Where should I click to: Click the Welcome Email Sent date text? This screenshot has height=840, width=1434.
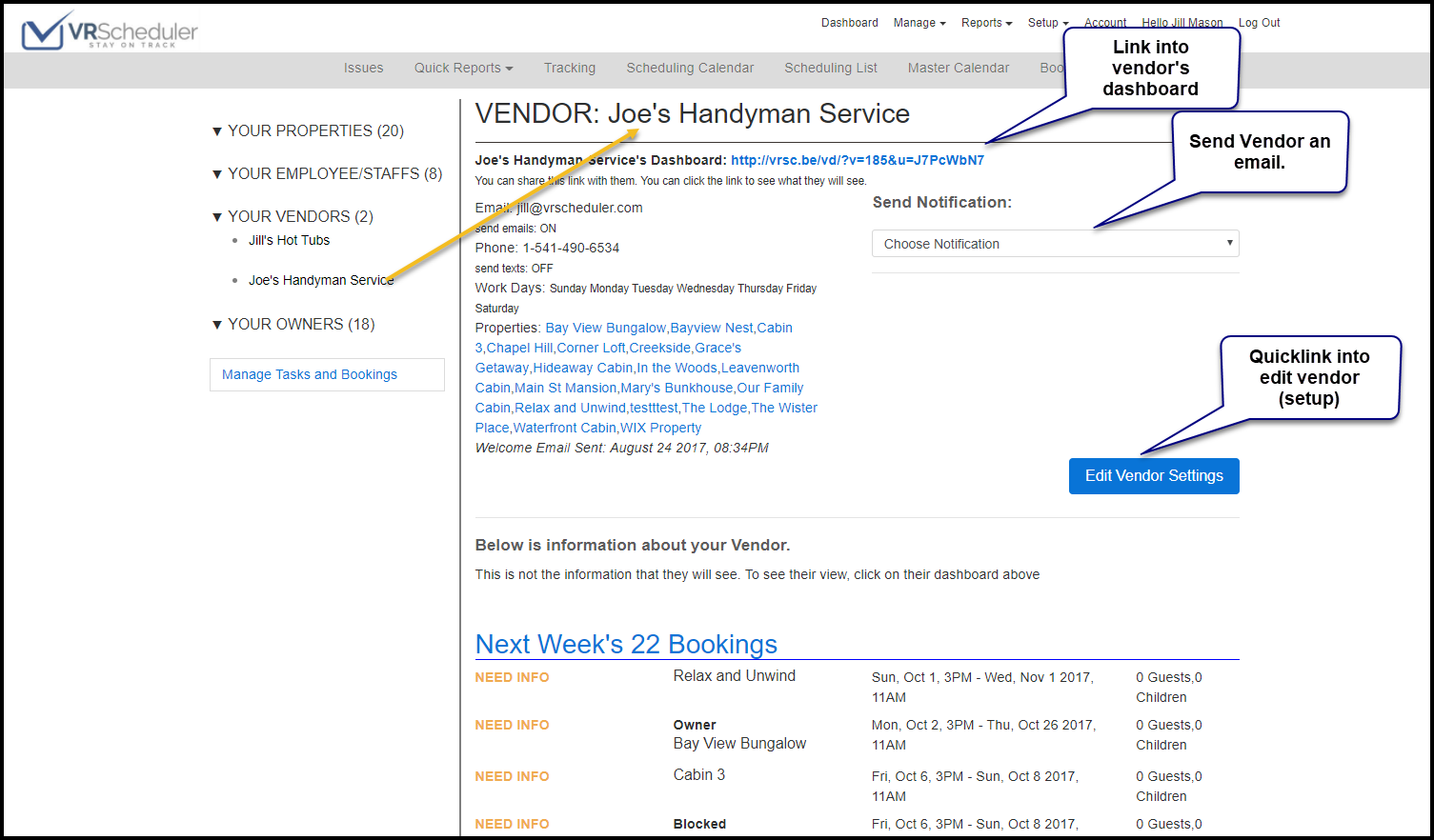click(622, 448)
